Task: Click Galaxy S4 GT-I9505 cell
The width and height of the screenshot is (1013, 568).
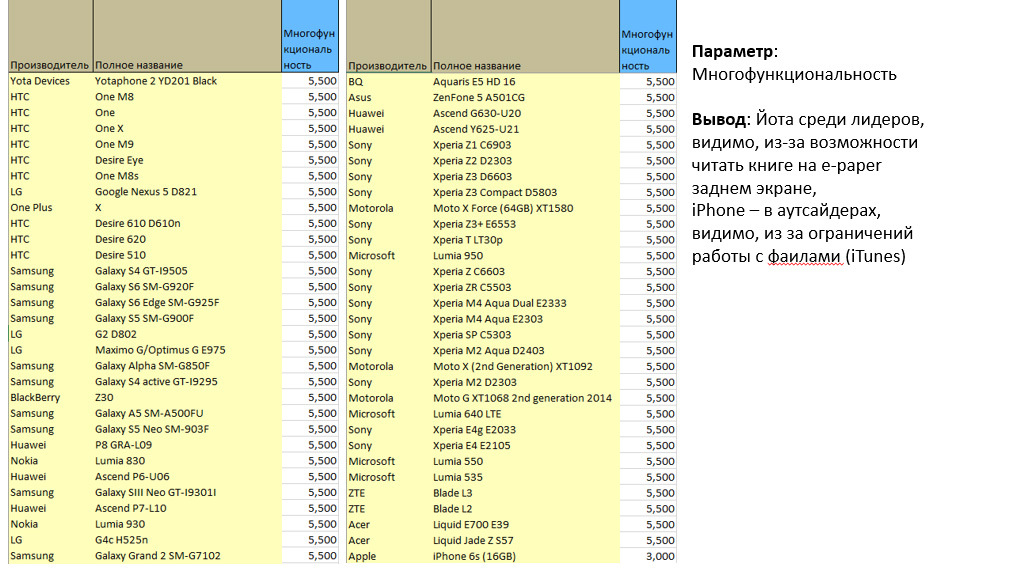Action: click(x=187, y=271)
